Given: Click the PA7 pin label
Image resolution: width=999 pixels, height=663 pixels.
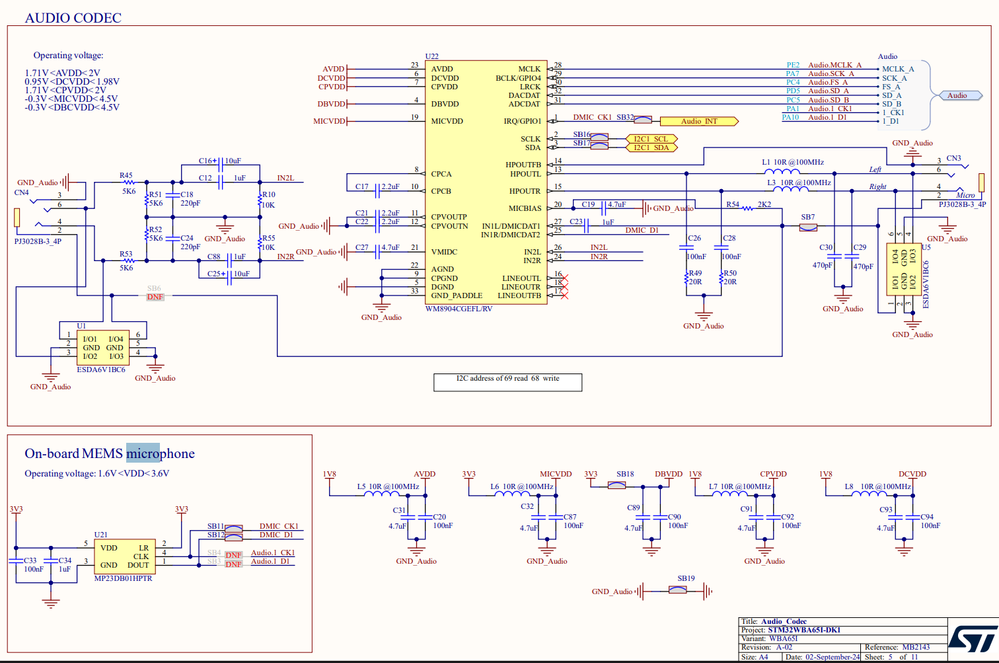Looking at the screenshot, I should 793,74.
